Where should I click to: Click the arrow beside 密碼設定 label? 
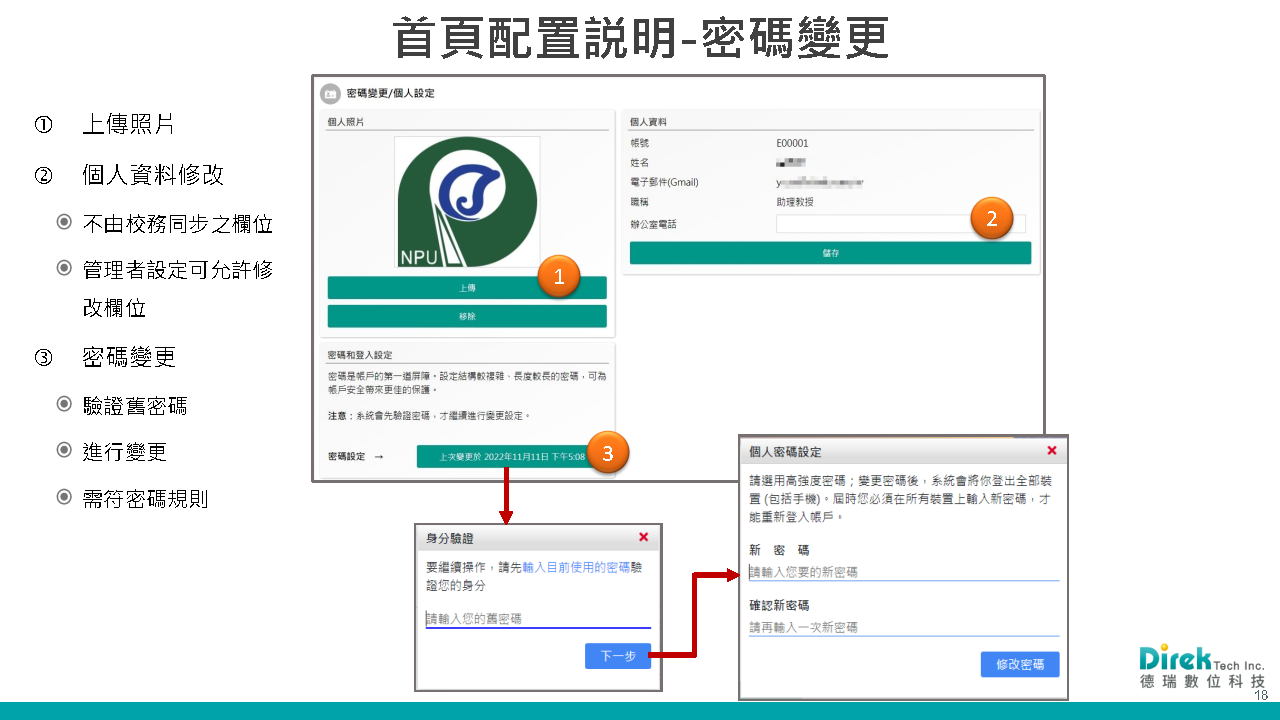(x=378, y=457)
